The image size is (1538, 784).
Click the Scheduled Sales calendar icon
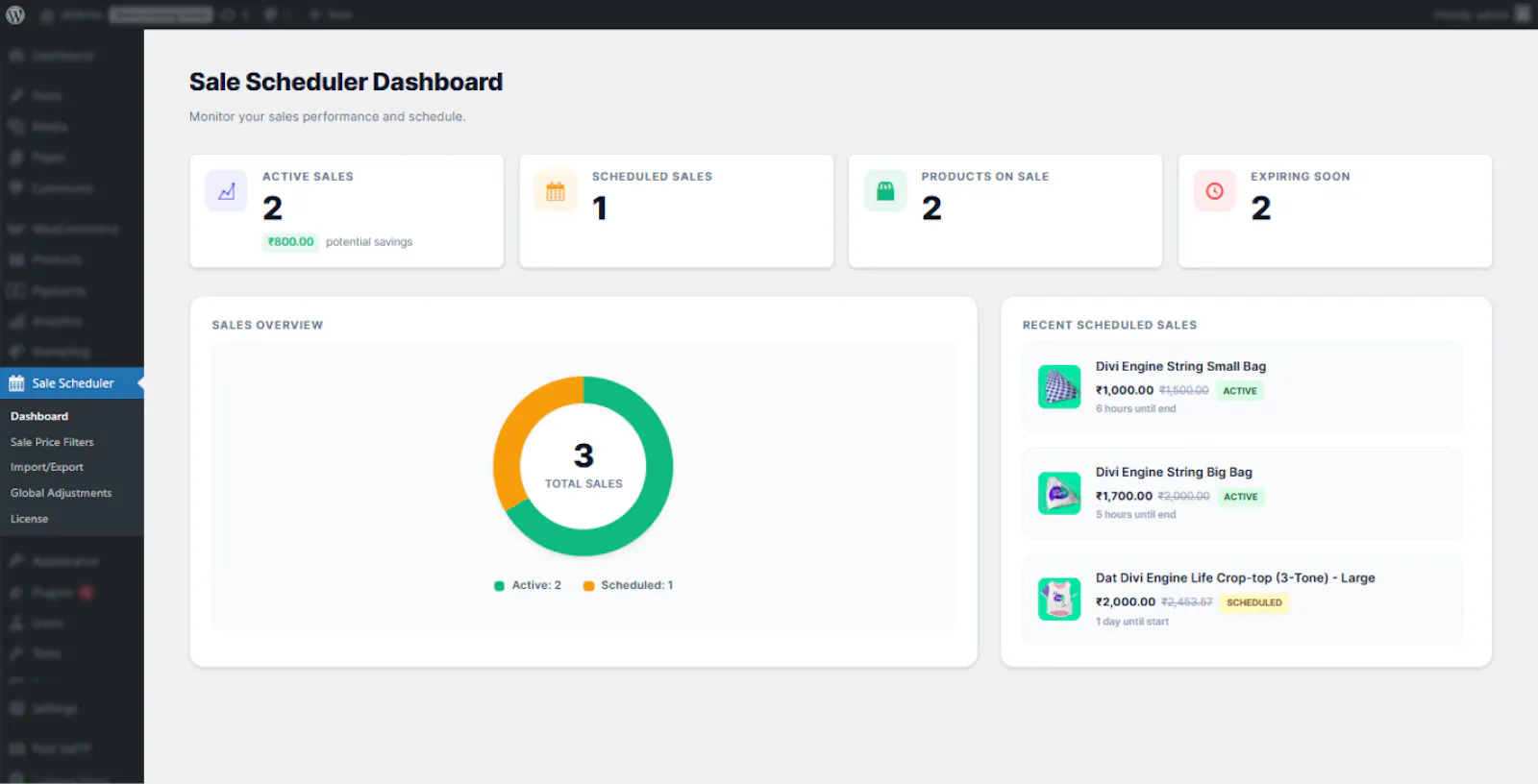click(556, 191)
